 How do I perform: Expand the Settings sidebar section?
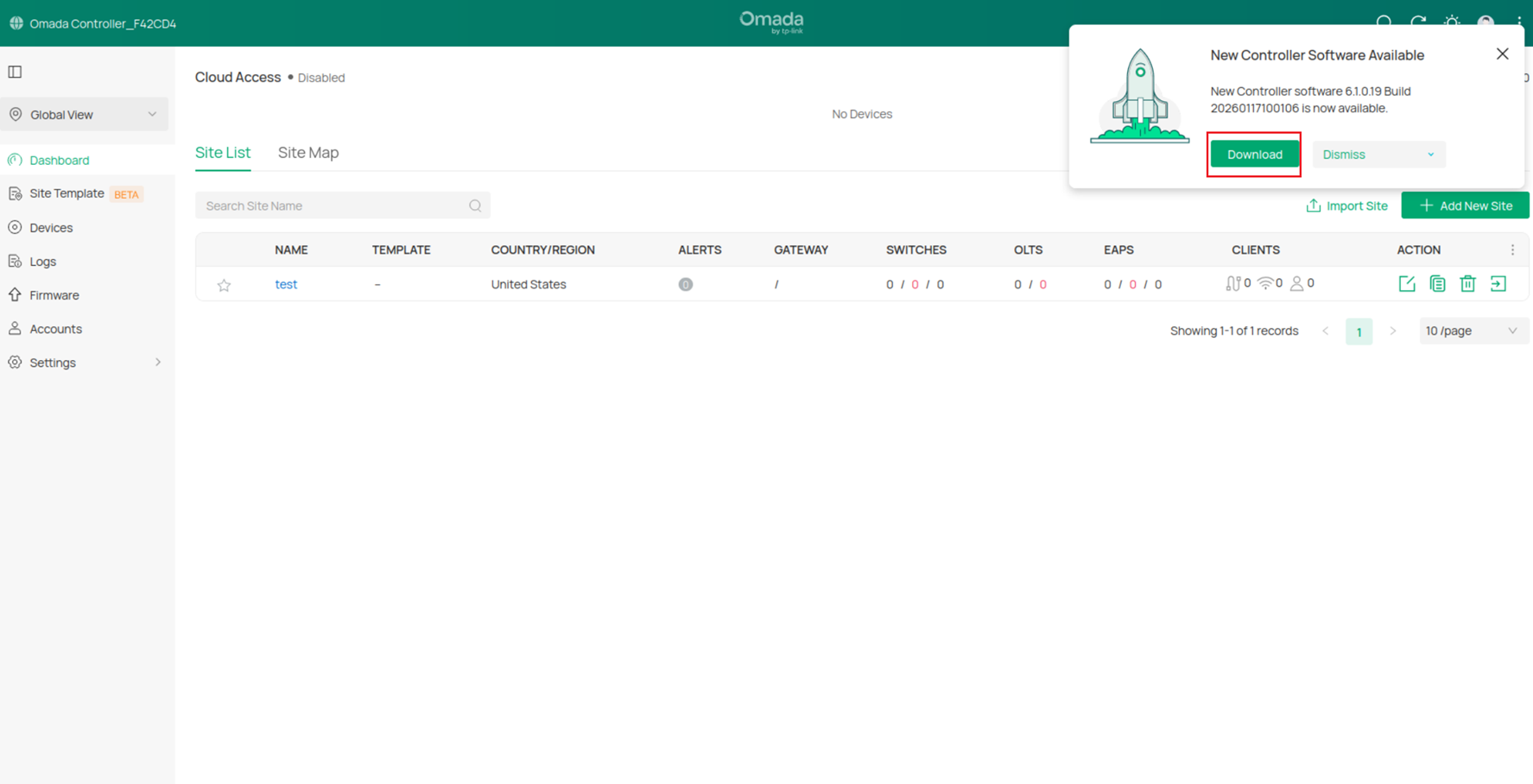53,362
